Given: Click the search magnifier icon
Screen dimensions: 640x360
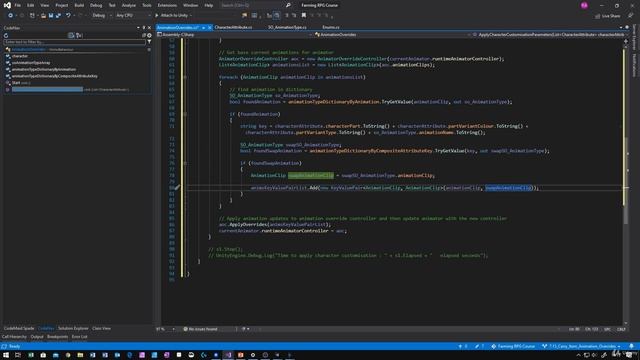Looking at the screenshot, I should (x=288, y=5).
